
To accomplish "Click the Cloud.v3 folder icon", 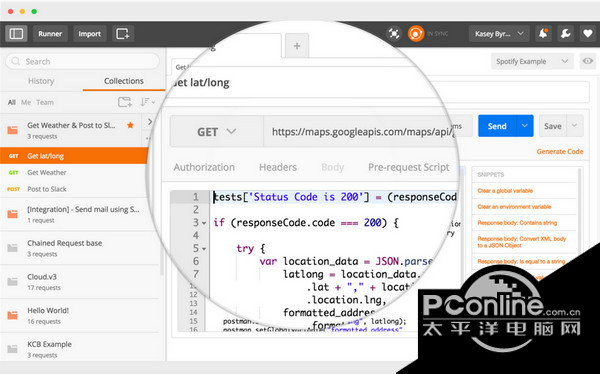I will click(13, 282).
